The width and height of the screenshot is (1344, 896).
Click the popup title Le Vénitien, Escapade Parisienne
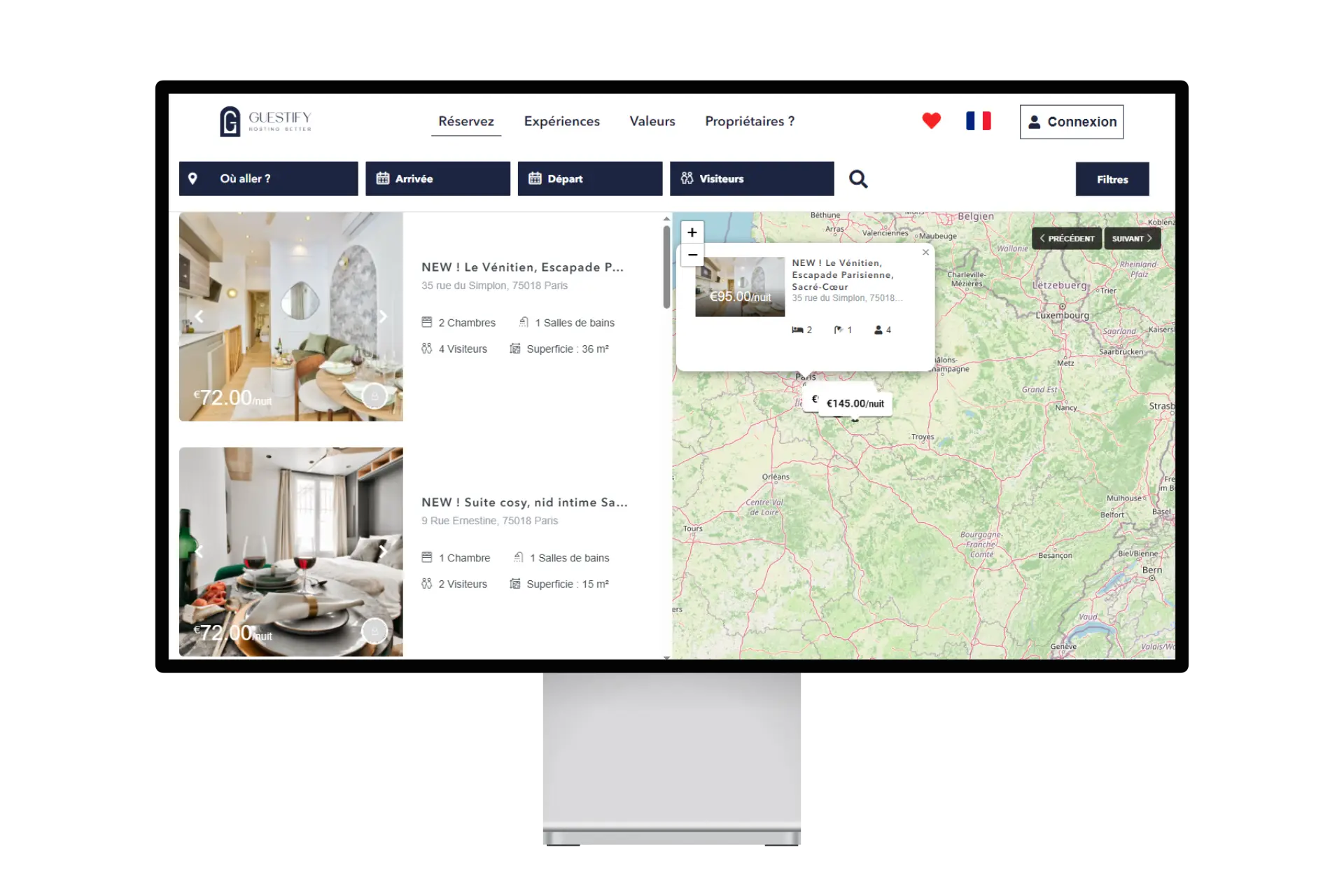(x=843, y=274)
